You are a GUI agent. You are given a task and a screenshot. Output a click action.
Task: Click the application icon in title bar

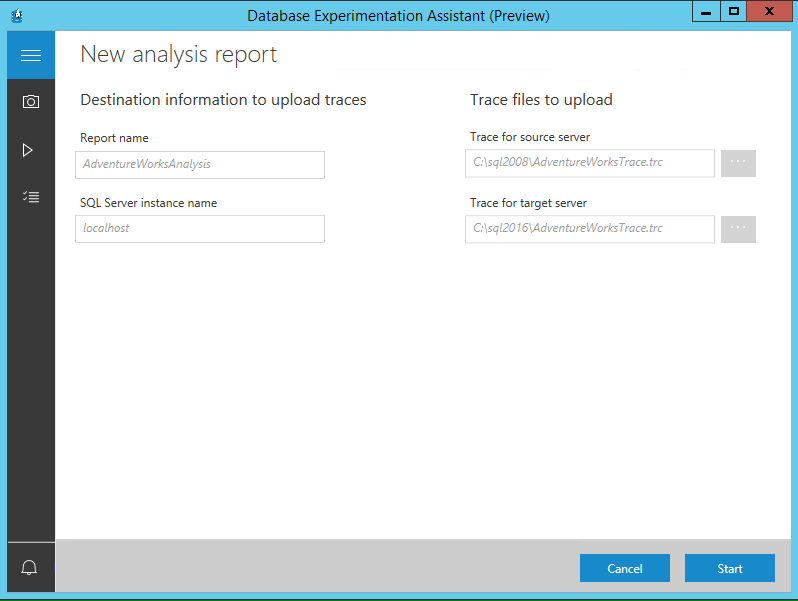pos(17,15)
